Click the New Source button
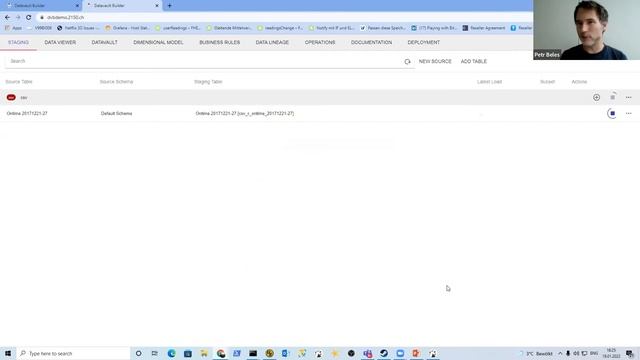 (435, 61)
